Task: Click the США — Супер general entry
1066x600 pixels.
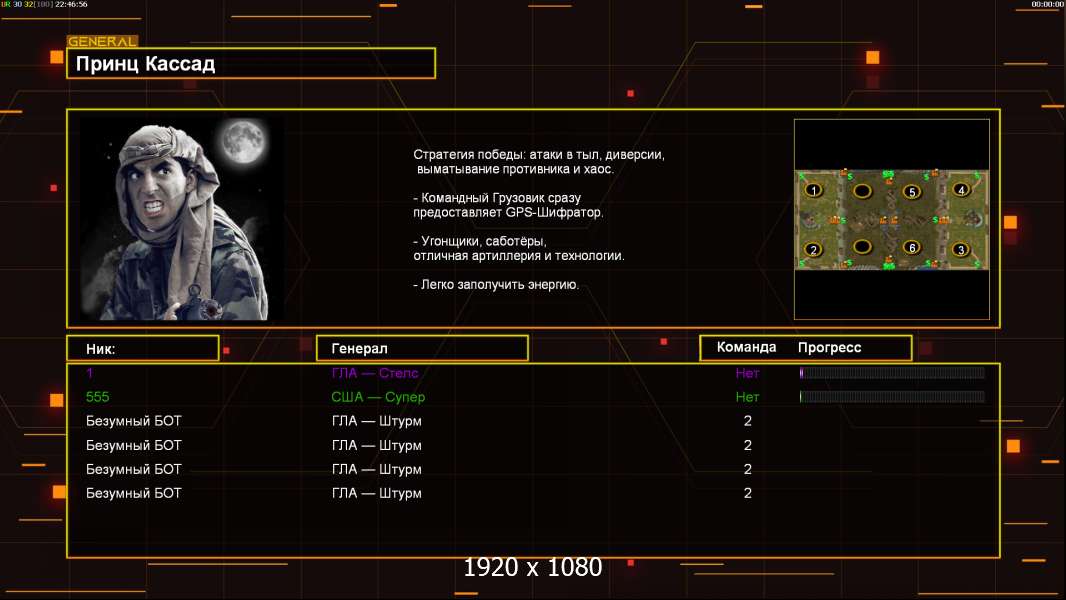Action: click(378, 397)
